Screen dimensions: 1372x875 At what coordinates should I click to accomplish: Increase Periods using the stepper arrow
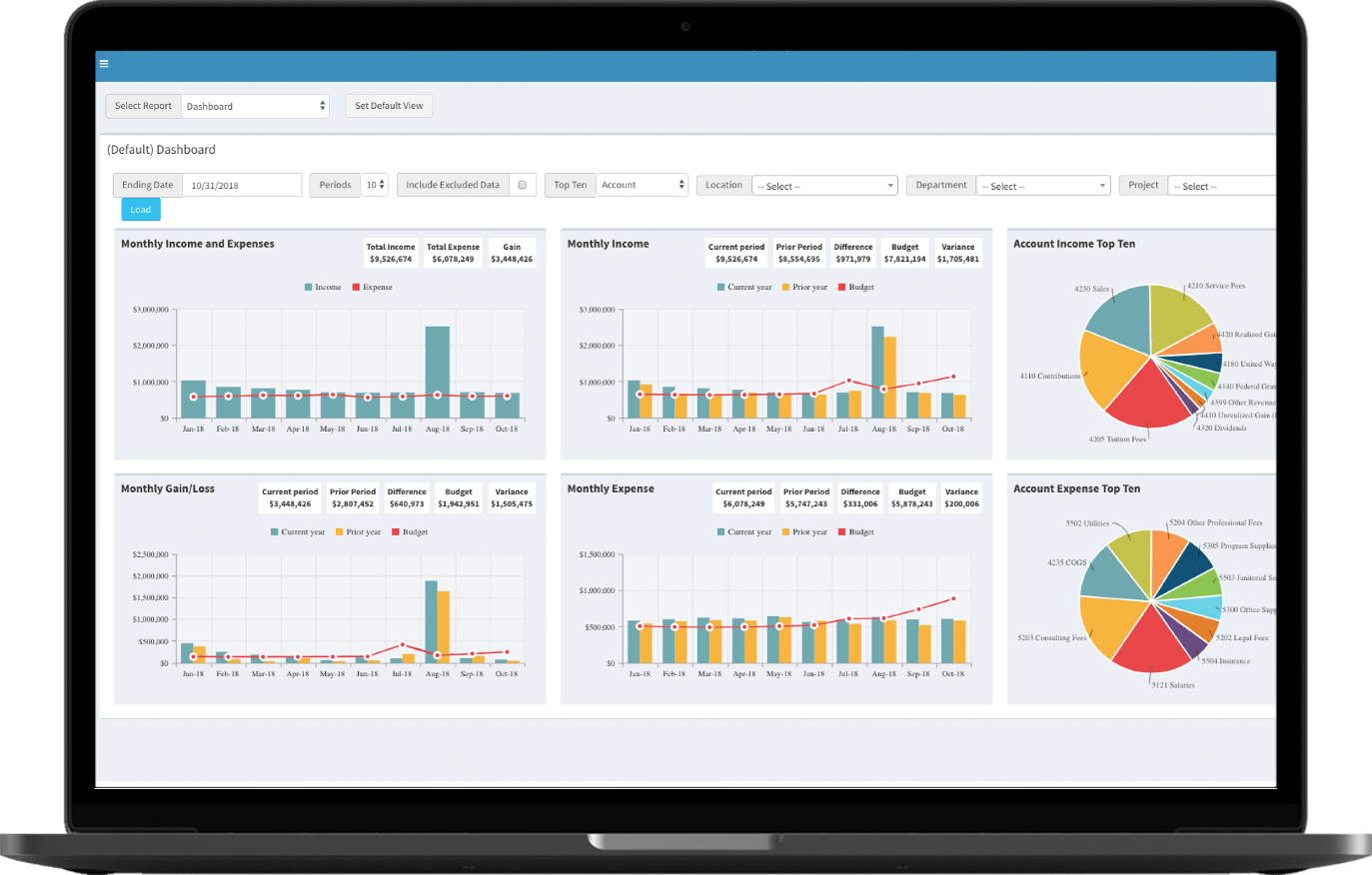click(x=383, y=181)
